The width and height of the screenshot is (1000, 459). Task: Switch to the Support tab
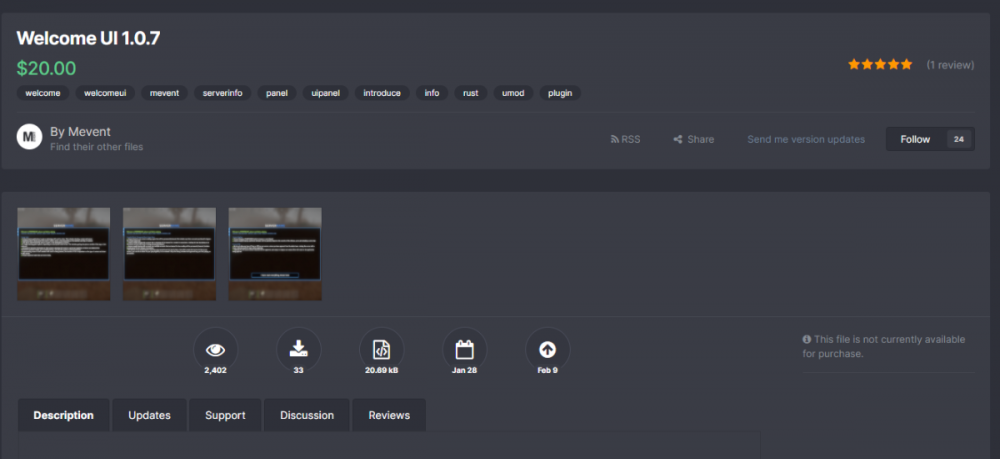click(225, 415)
